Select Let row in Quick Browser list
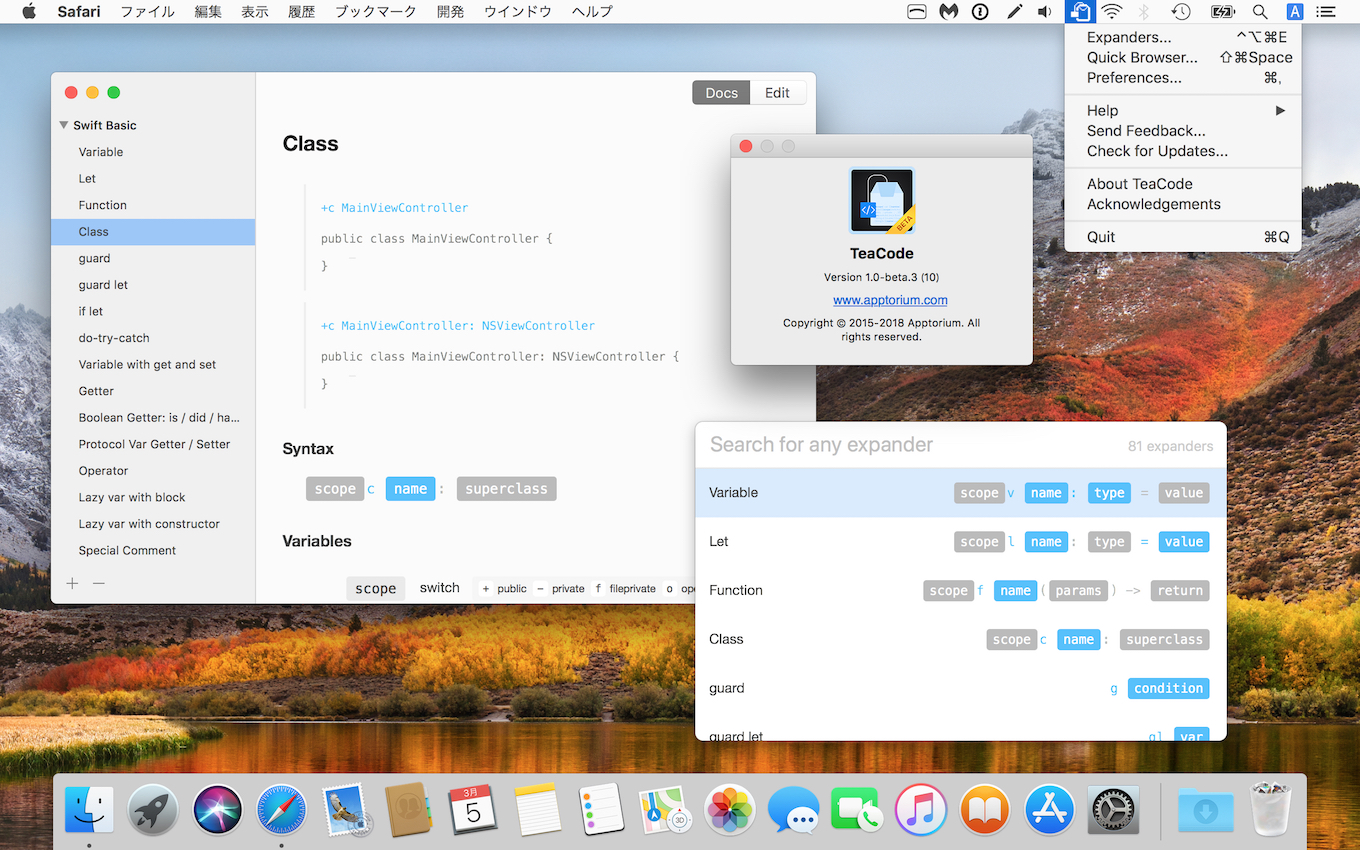The height and width of the screenshot is (850, 1360). [960, 541]
